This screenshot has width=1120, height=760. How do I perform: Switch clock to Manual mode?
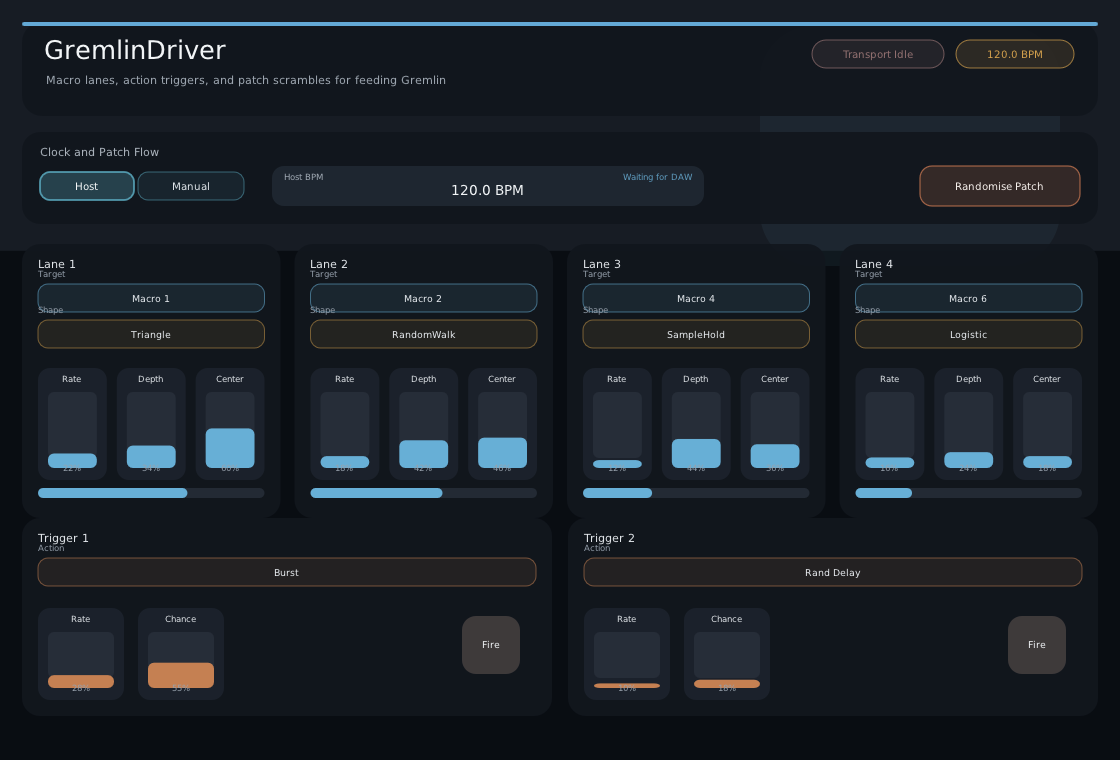191,186
